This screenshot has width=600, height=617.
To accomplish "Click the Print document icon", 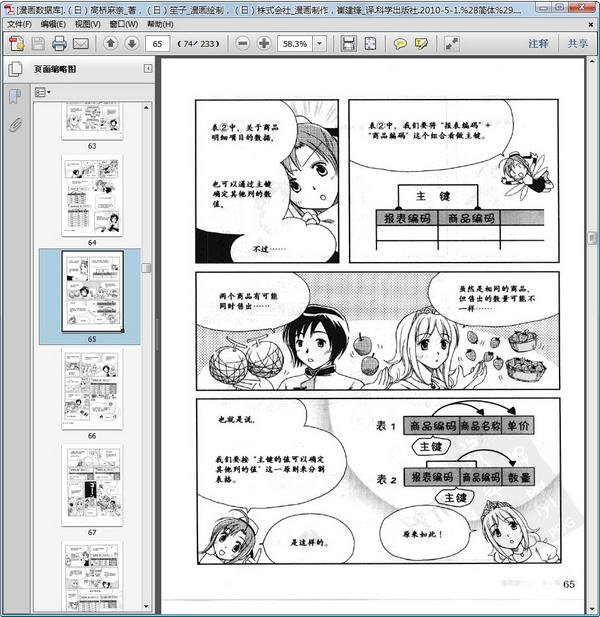I will [x=59, y=43].
